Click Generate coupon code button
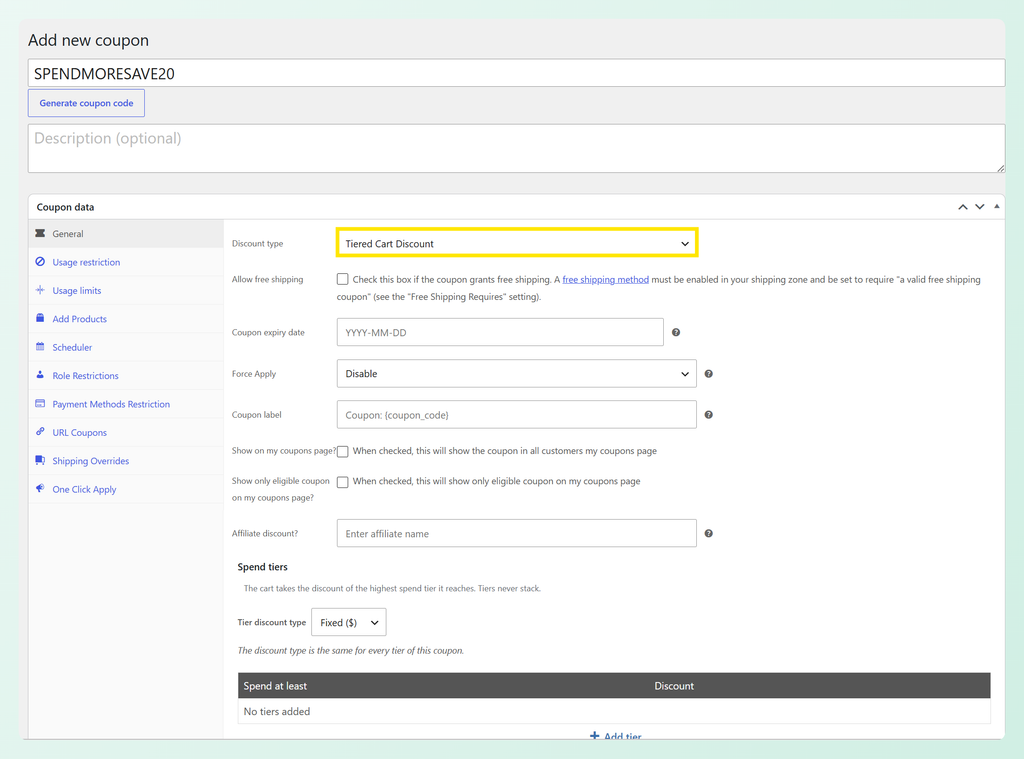1024x759 pixels. pos(86,103)
